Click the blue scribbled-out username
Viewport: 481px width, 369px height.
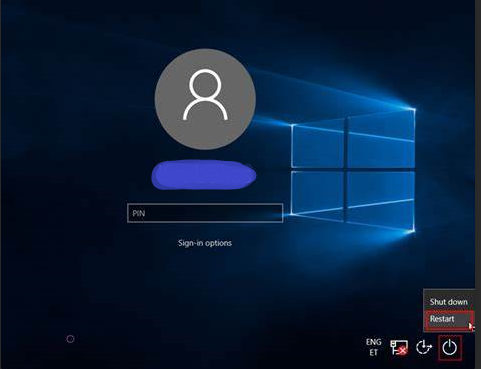204,175
